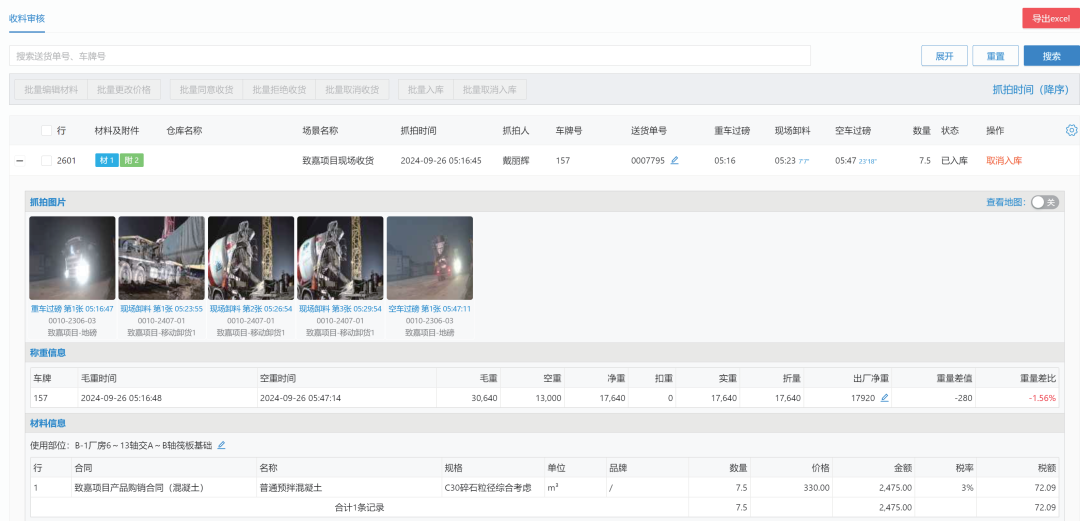Click the pencil icon beside 出厂净重 17920
This screenshot has height=521, width=1080.
884,397
